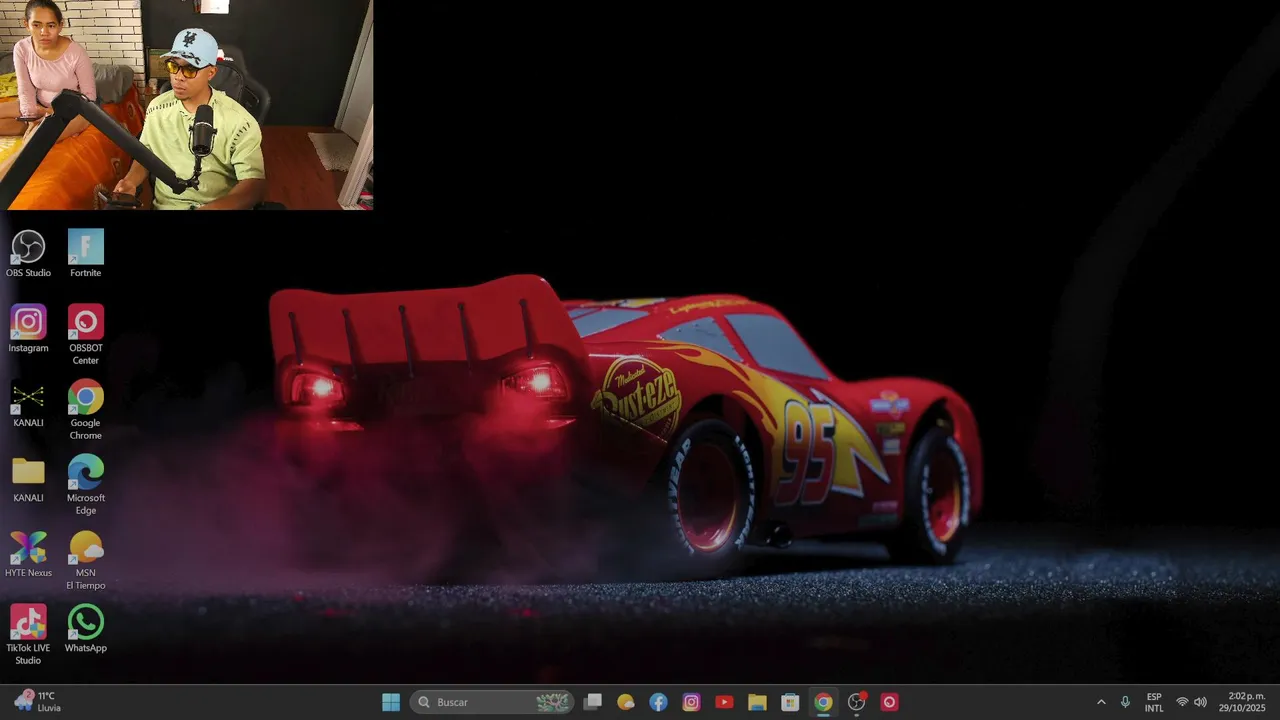Image resolution: width=1280 pixels, height=720 pixels.
Task: Open MSN El Tiempo desktop shortcut
Action: [86, 559]
